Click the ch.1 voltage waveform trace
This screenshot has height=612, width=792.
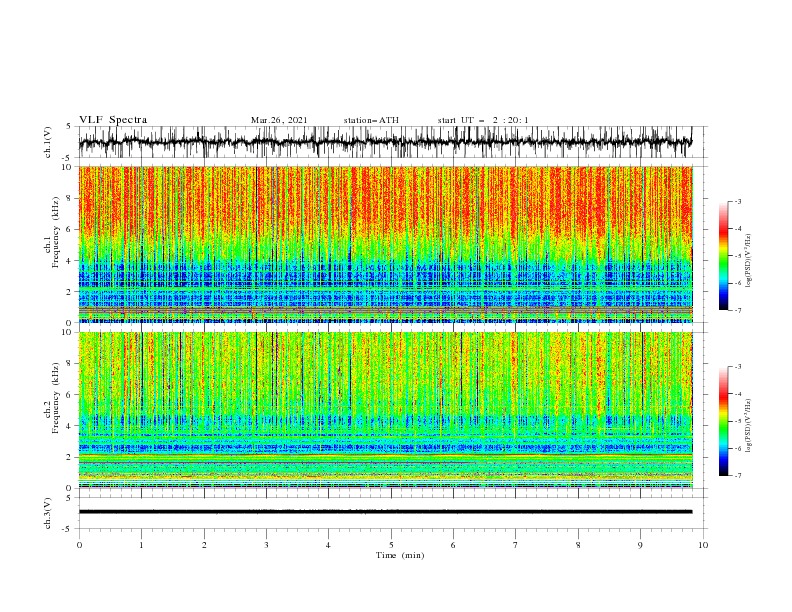click(386, 142)
